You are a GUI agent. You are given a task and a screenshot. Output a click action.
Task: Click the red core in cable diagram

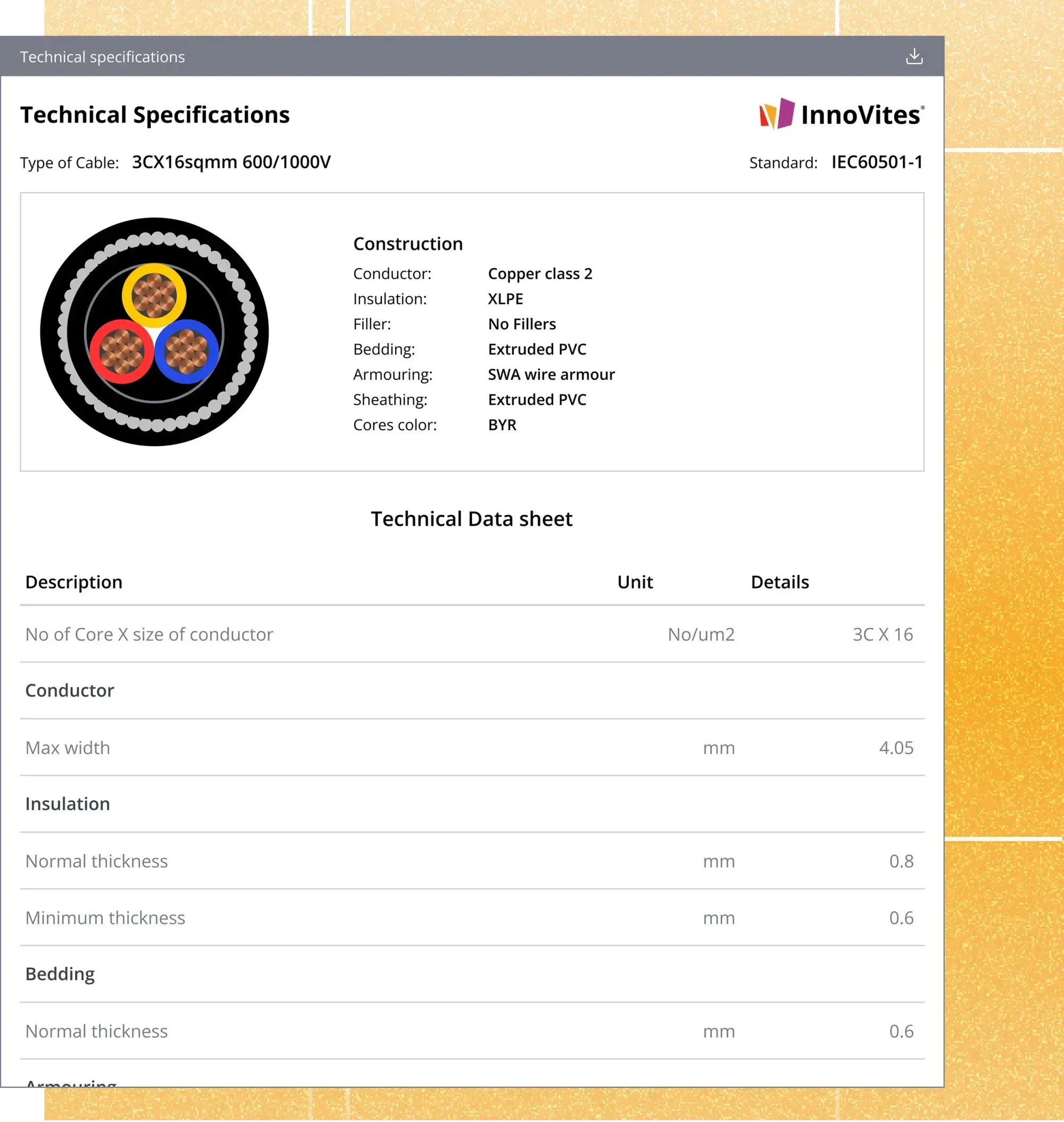(121, 352)
